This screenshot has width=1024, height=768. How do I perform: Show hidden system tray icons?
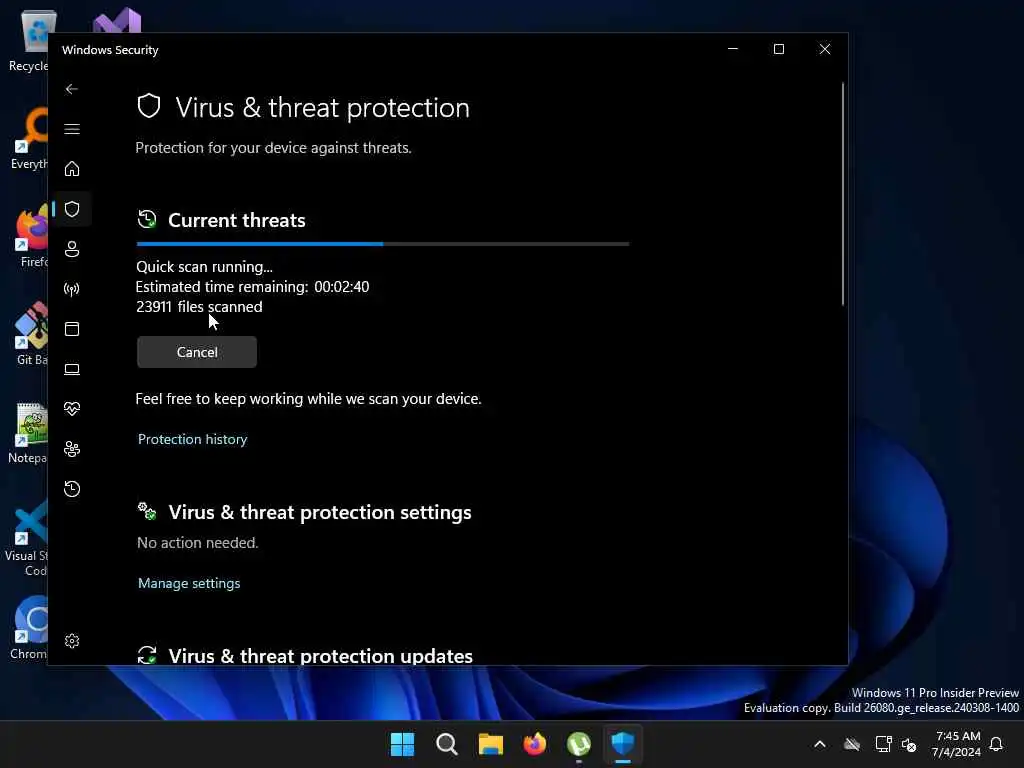[x=820, y=744]
